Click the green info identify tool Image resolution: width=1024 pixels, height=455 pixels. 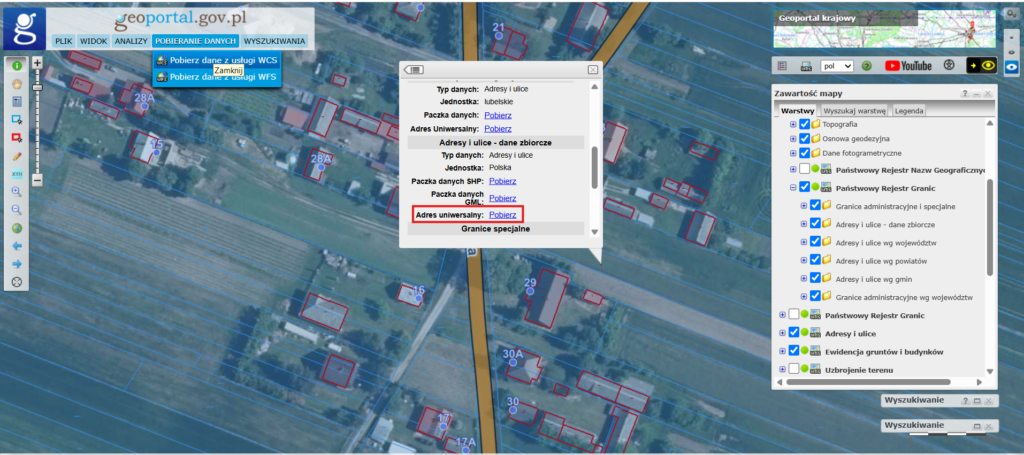tap(17, 65)
